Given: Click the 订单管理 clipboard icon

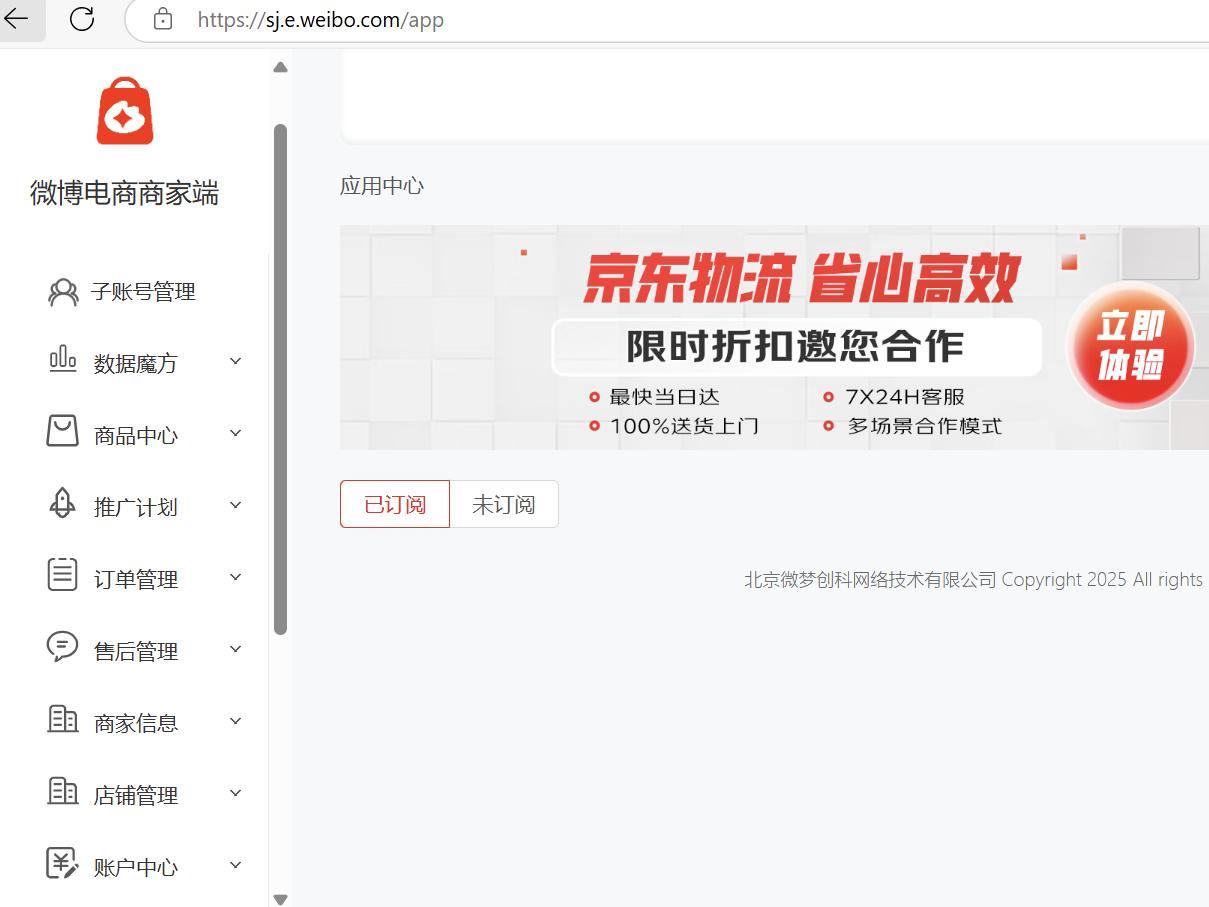Looking at the screenshot, I should [62, 575].
